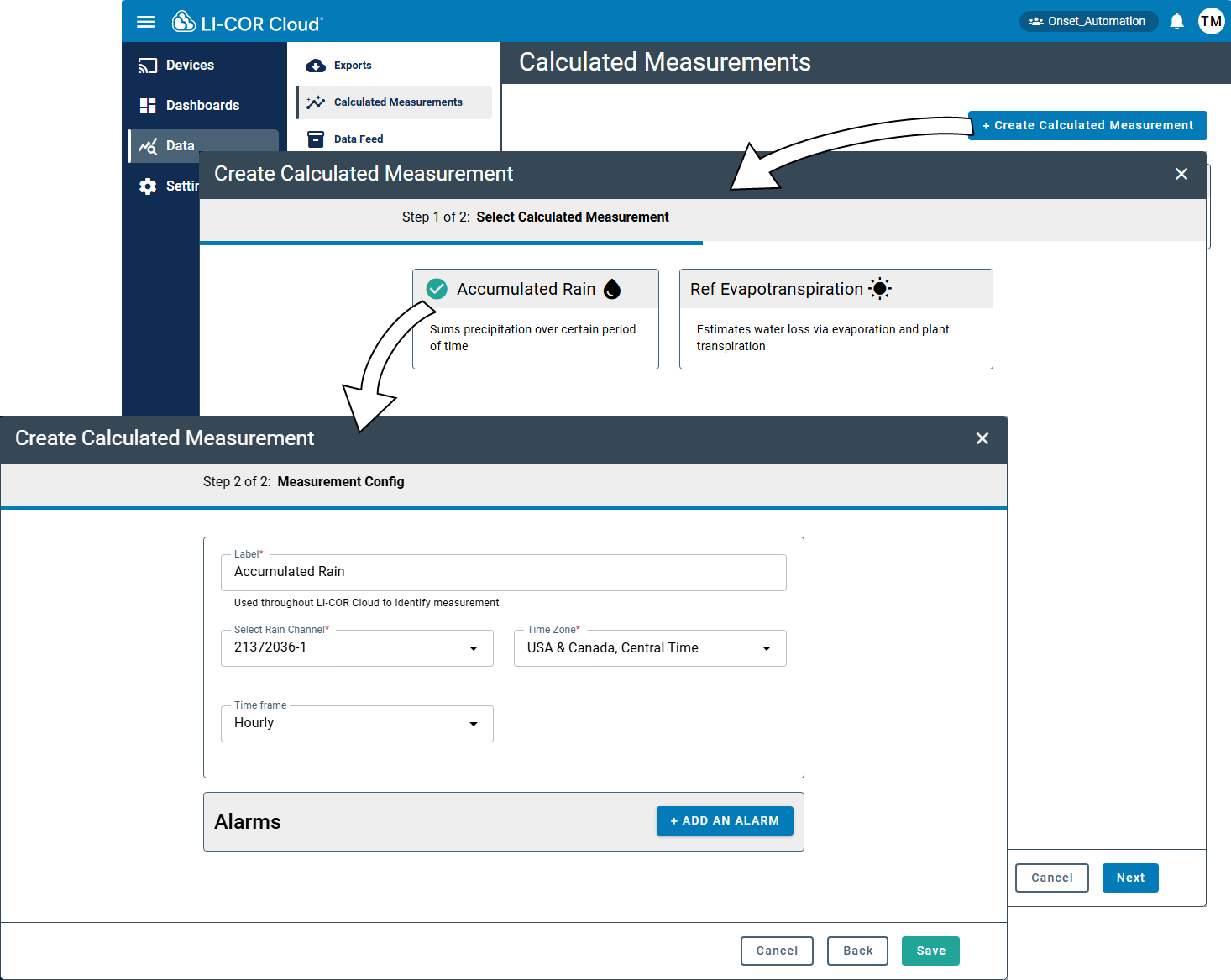The width and height of the screenshot is (1231, 980).
Task: Close the Step 2 Measurement Config dialog
Action: click(x=982, y=438)
